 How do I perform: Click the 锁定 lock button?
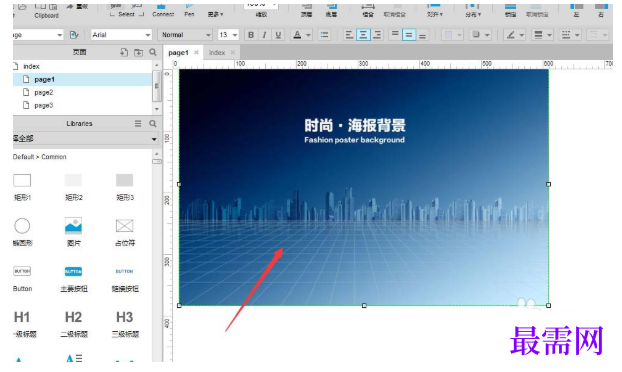[x=510, y=11]
